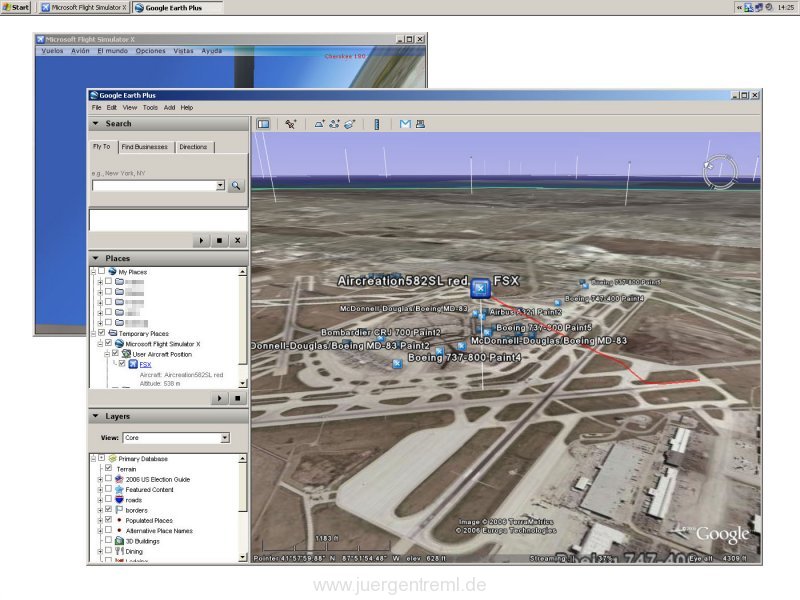Open the Layers View dropdown
800x600 pixels.
(225, 438)
